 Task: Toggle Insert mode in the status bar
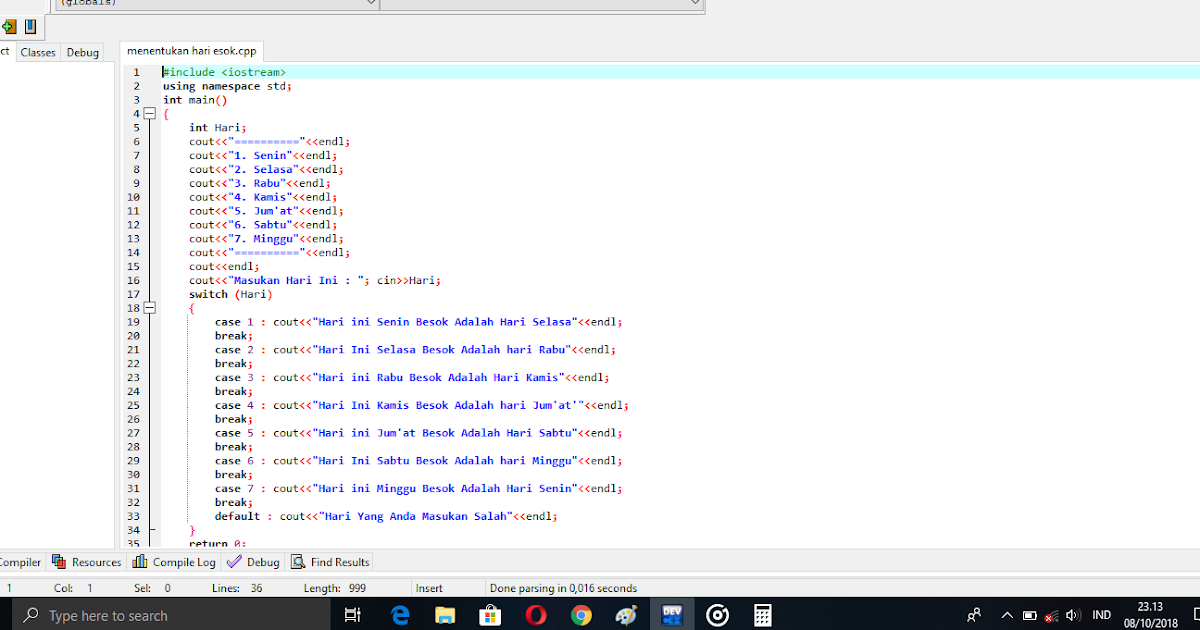pos(428,588)
